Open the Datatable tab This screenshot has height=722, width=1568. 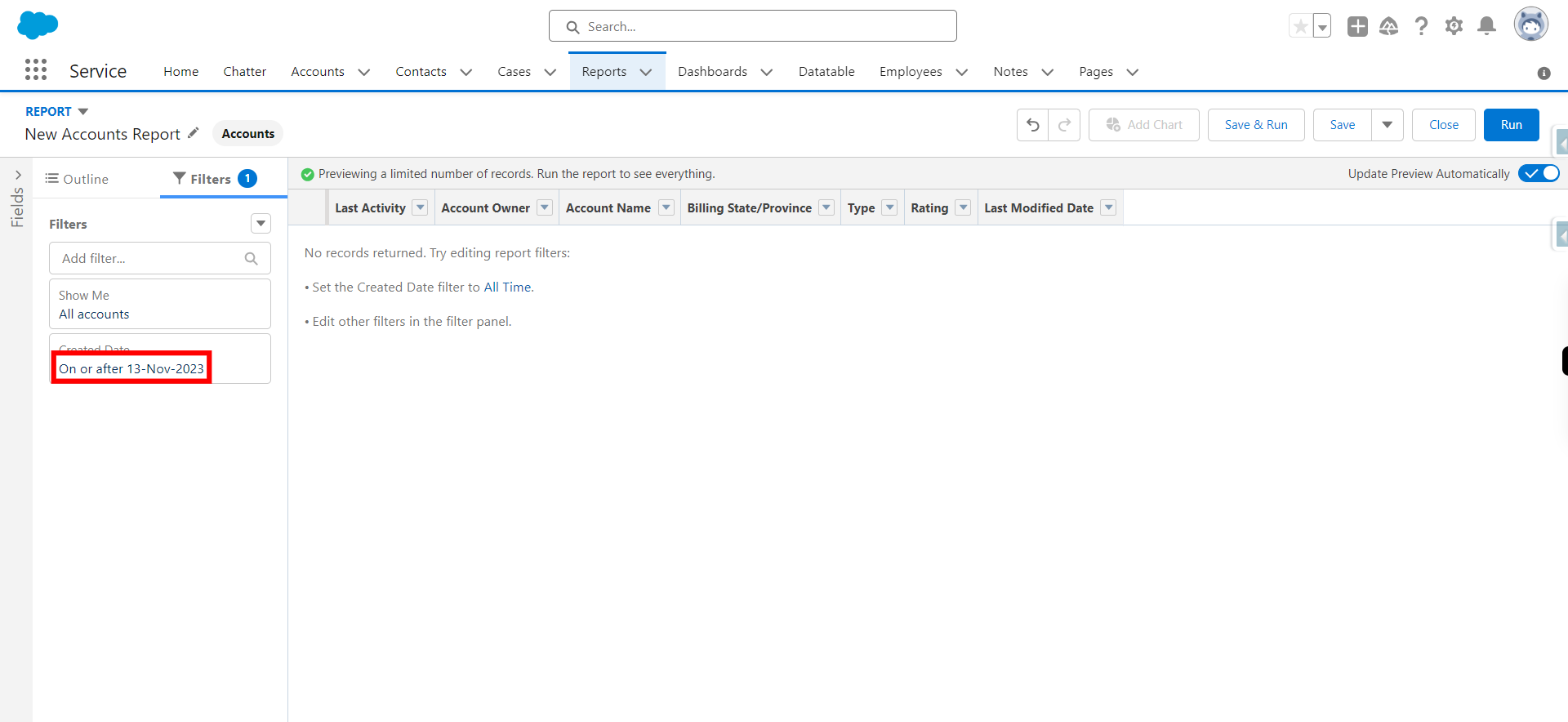click(x=826, y=72)
